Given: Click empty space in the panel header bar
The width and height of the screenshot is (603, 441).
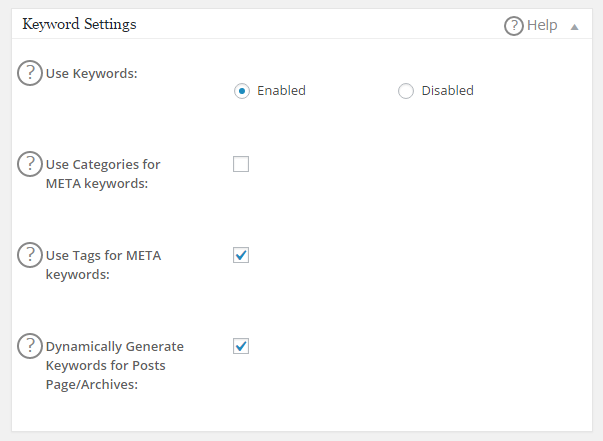Looking at the screenshot, I should (320, 25).
